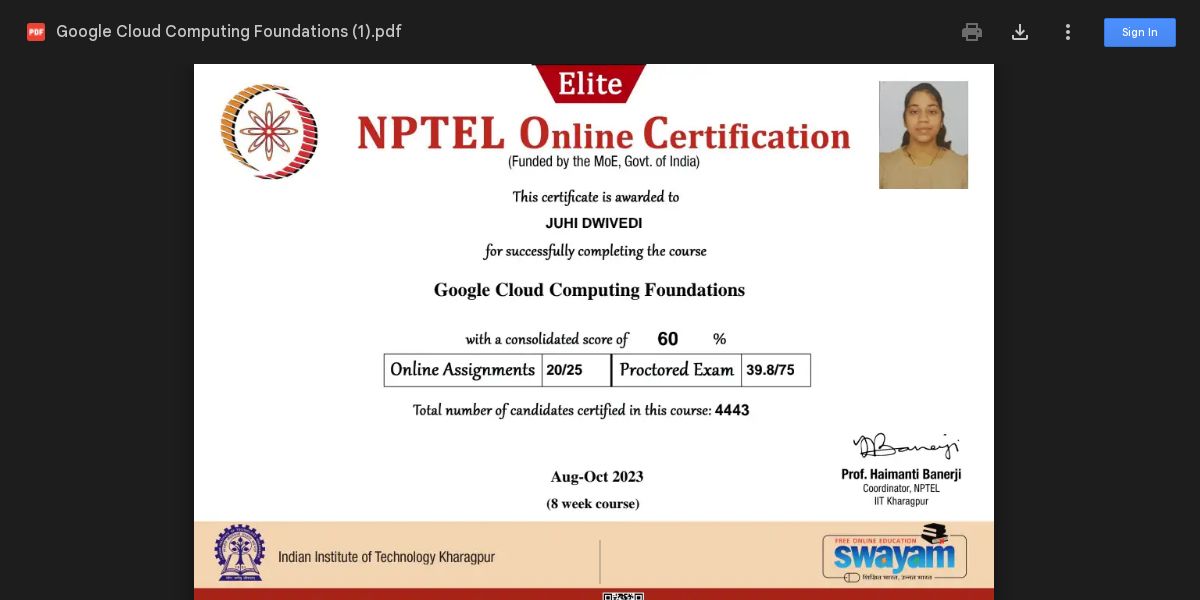The width and height of the screenshot is (1200, 600).
Task: Click the Aug-Oct 2023 date text
Action: [597, 477]
